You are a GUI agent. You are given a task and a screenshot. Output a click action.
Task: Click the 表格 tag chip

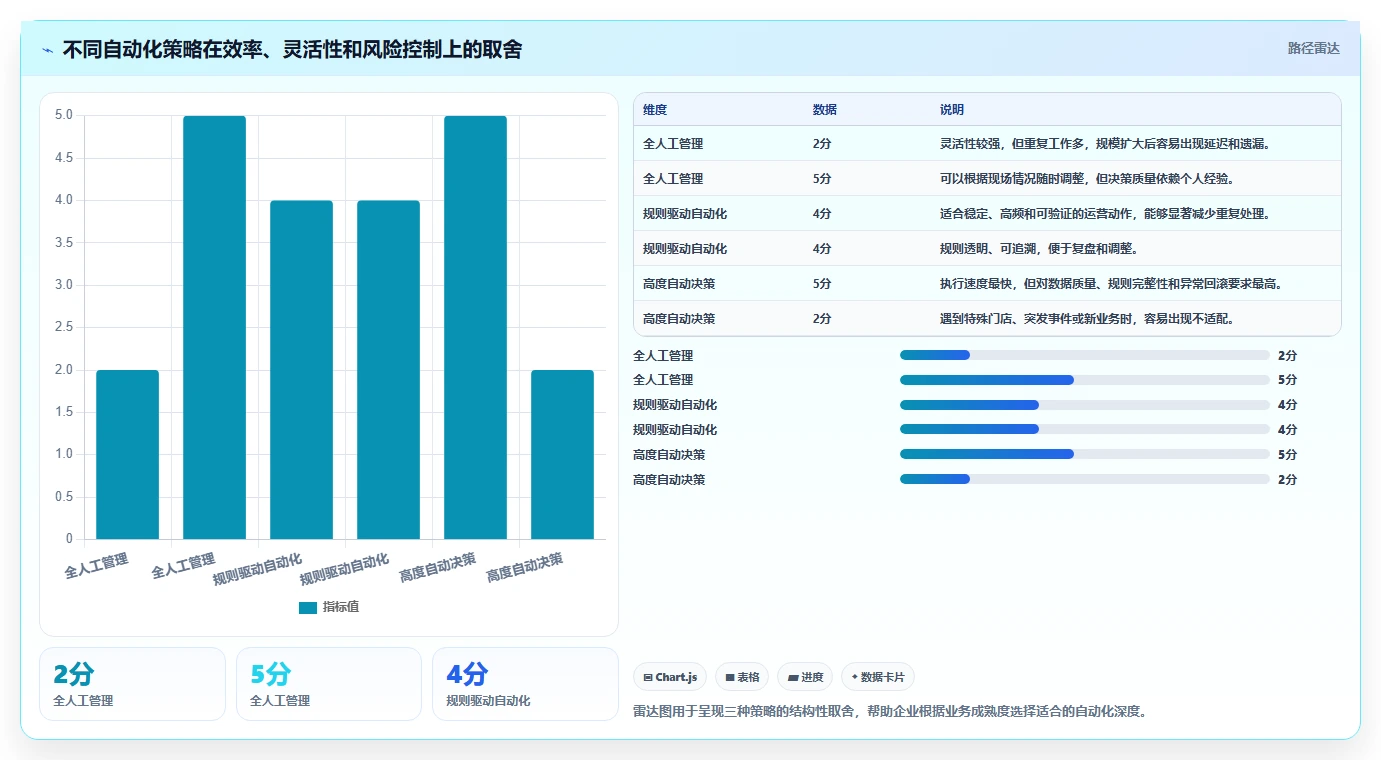[x=742, y=677]
